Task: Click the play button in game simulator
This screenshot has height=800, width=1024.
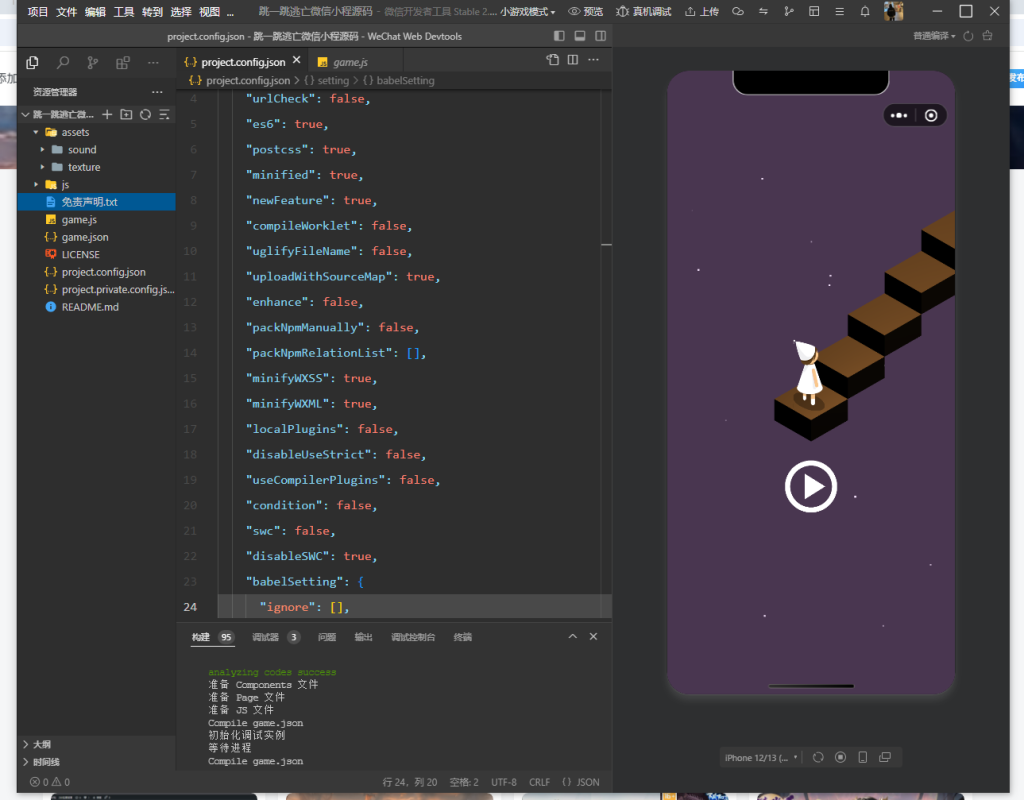Action: click(x=810, y=487)
